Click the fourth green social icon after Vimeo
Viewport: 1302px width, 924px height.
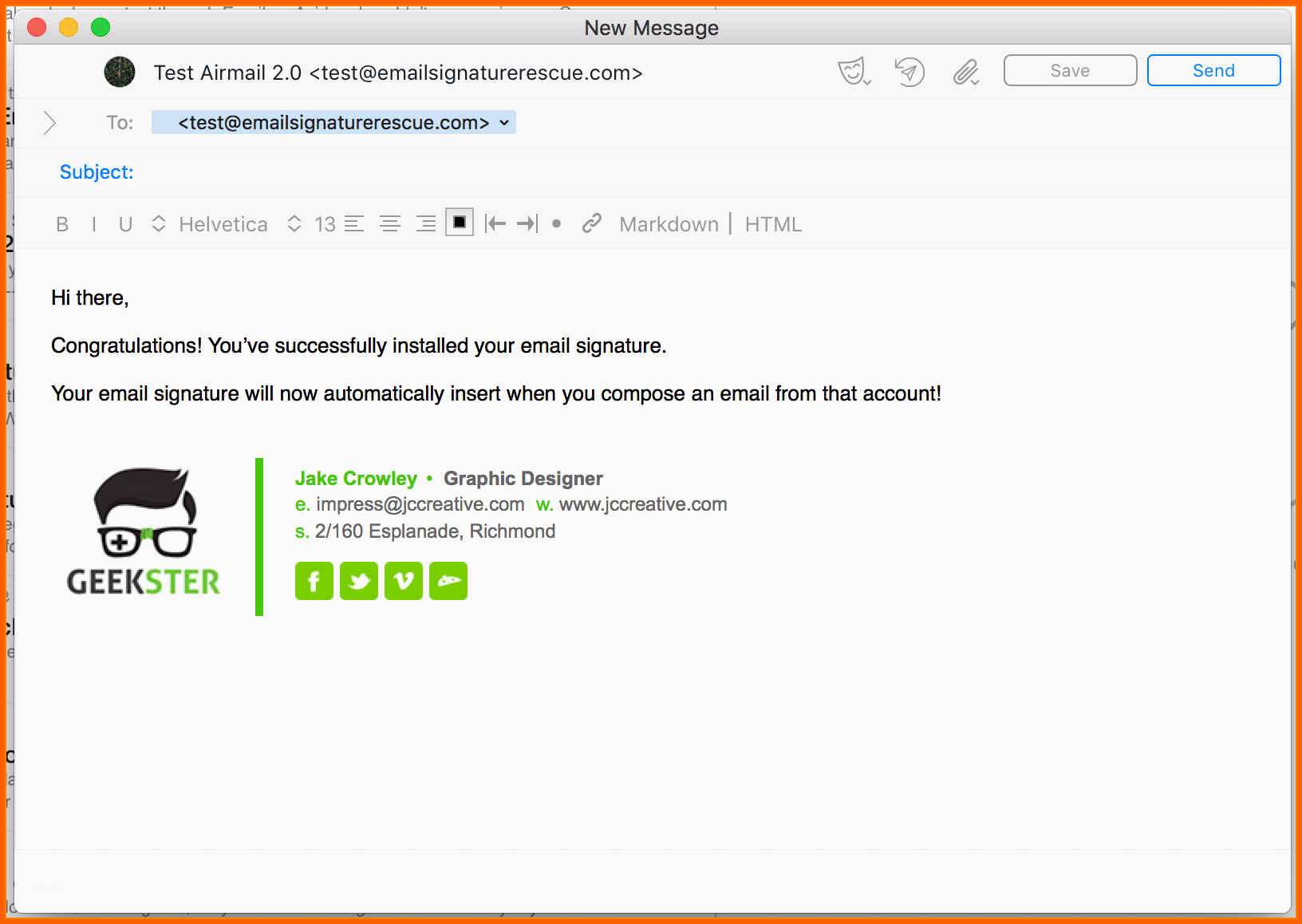(x=448, y=581)
